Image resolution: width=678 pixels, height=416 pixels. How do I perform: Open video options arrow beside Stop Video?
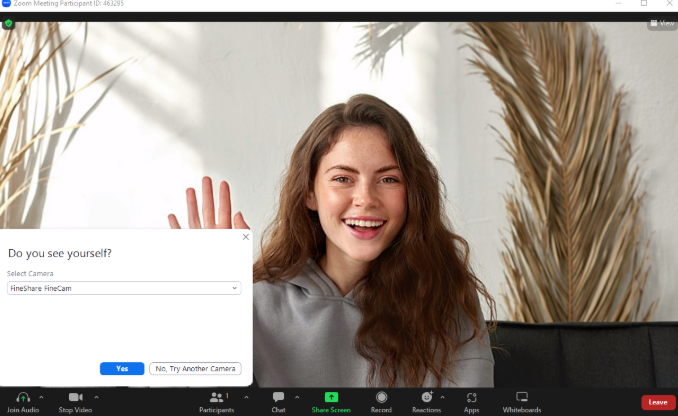pyautogui.click(x=96, y=397)
